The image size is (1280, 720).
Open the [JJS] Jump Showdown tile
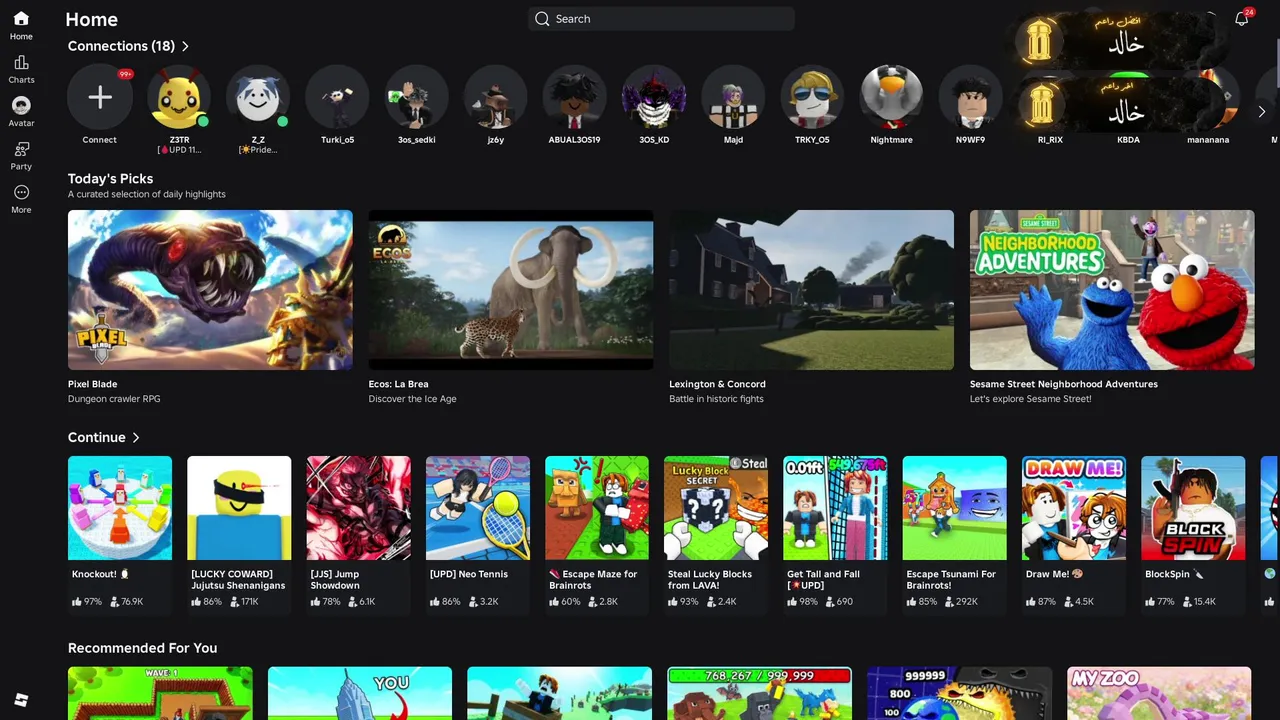click(x=358, y=508)
